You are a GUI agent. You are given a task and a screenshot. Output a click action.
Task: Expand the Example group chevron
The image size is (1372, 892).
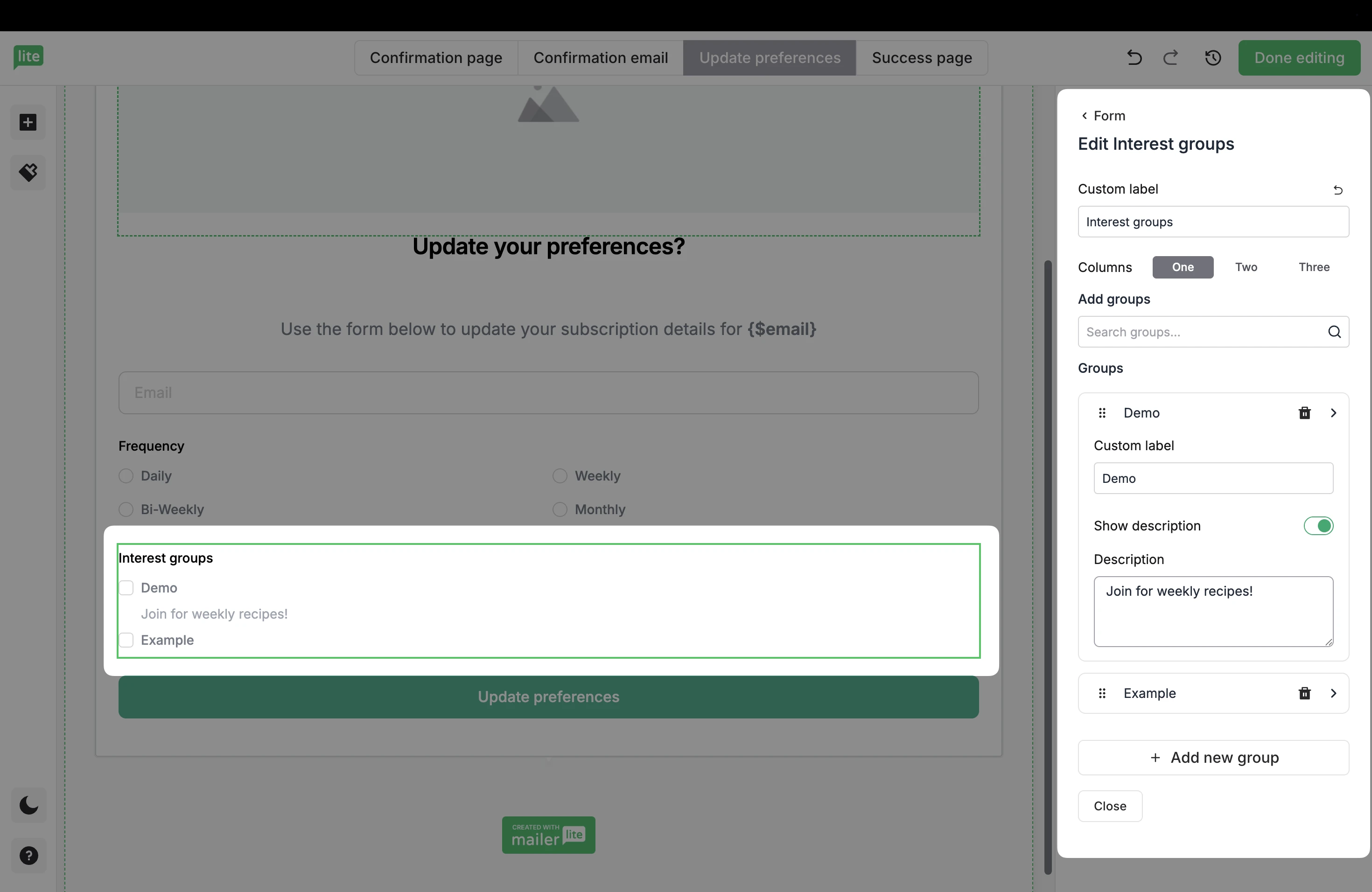coord(1333,693)
